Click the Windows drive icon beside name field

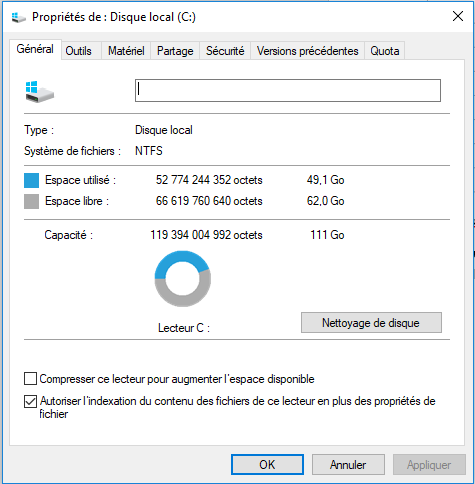40,92
